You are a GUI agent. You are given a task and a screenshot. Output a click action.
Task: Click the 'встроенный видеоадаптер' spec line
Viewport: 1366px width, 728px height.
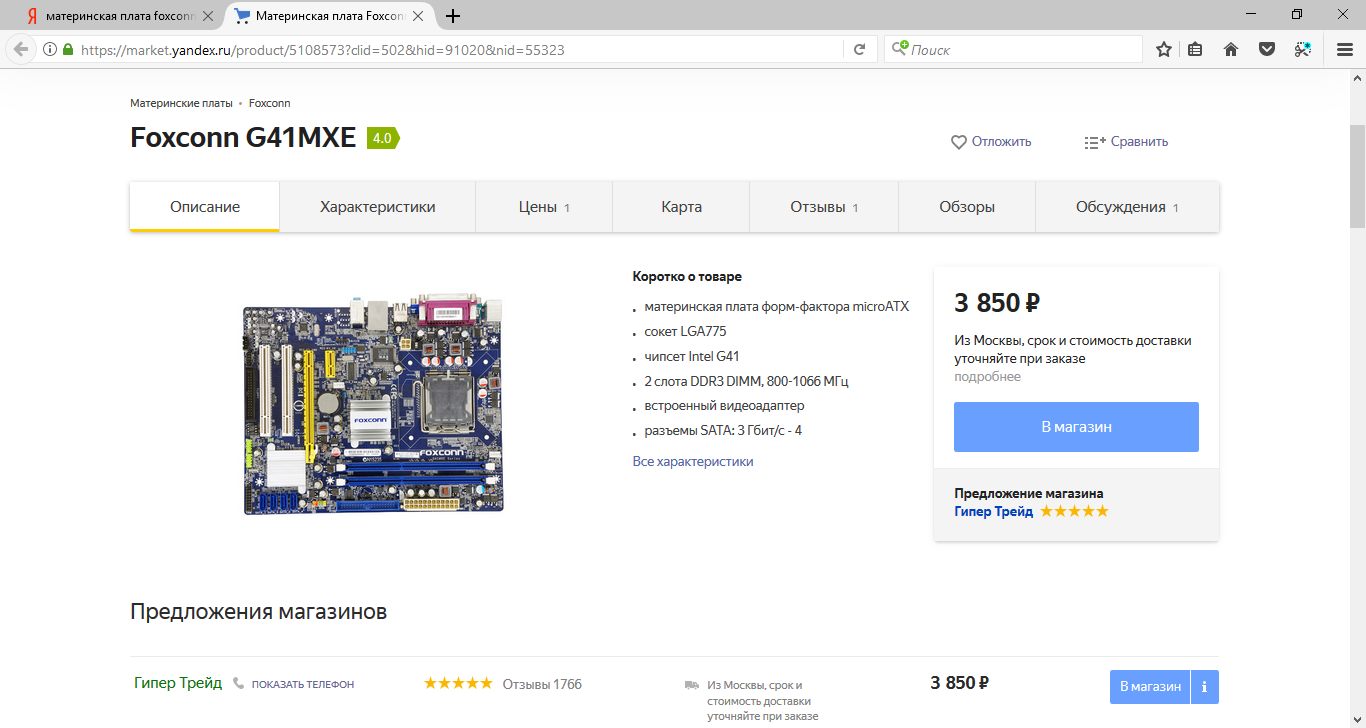coord(724,406)
